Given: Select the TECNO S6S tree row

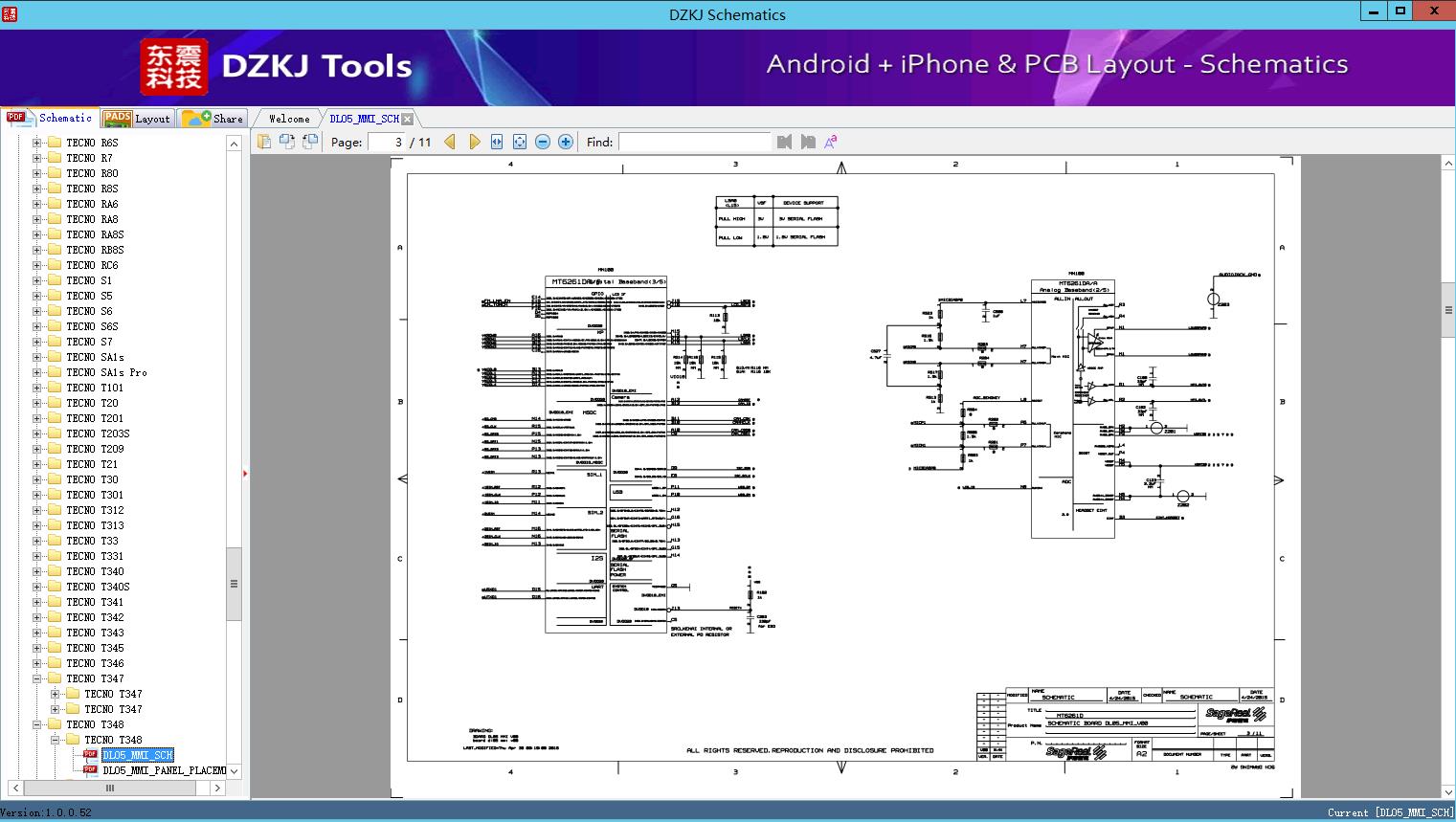Looking at the screenshot, I should tap(92, 326).
